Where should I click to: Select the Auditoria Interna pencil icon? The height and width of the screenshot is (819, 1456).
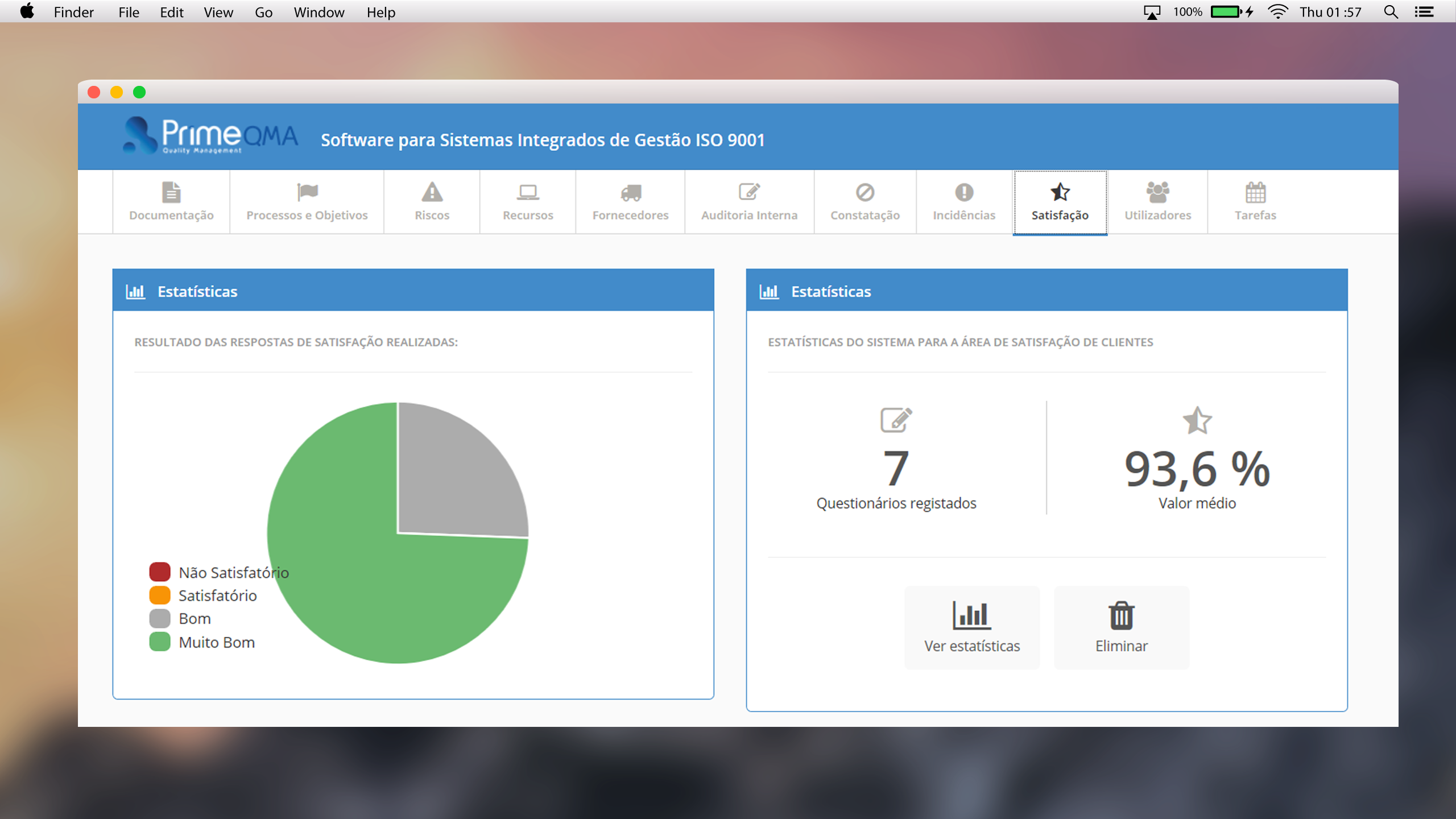[x=750, y=192]
